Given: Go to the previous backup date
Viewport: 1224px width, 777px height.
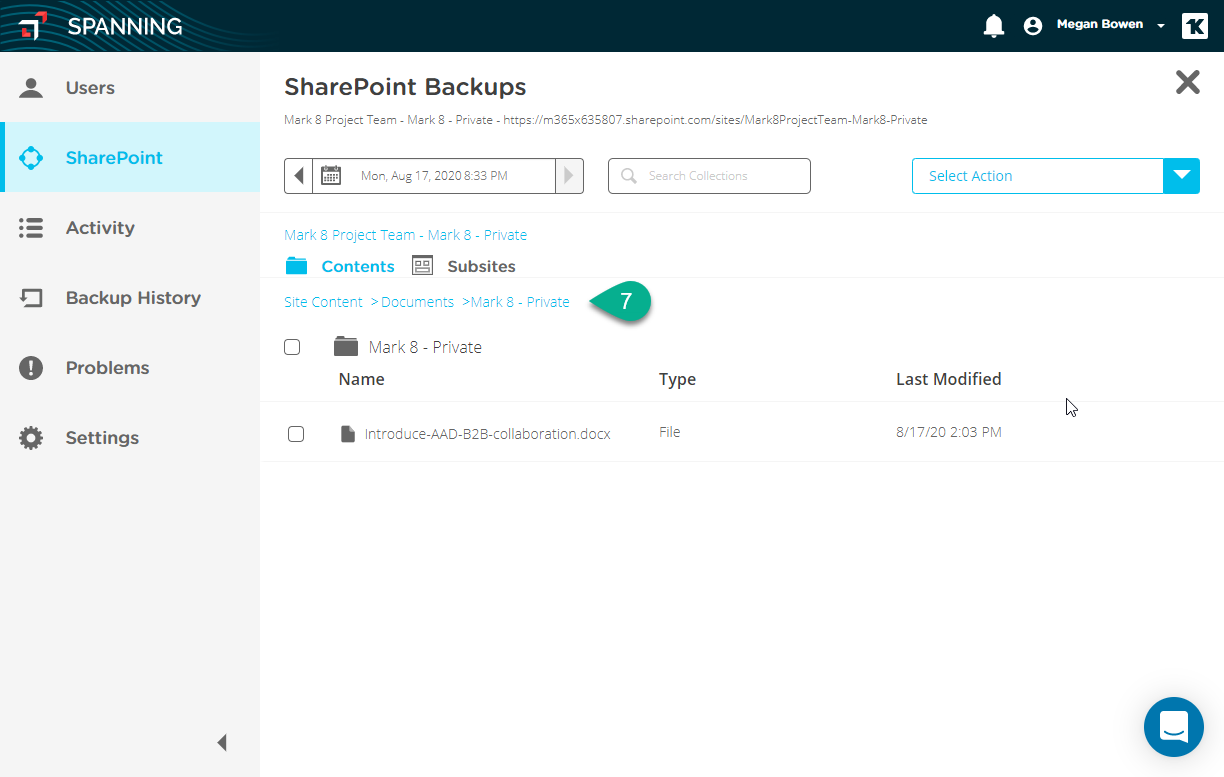Looking at the screenshot, I should coord(298,176).
